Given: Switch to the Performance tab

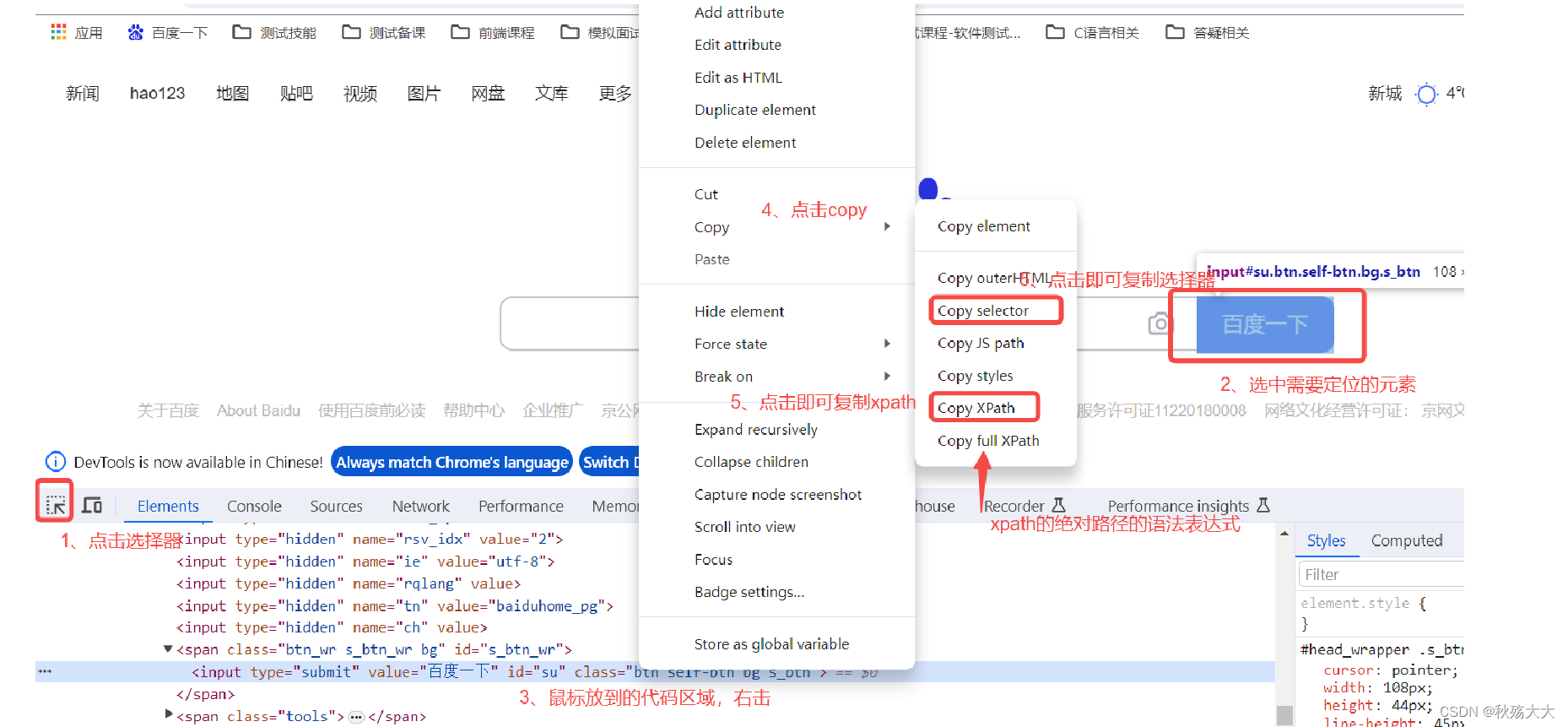Looking at the screenshot, I should point(521,506).
